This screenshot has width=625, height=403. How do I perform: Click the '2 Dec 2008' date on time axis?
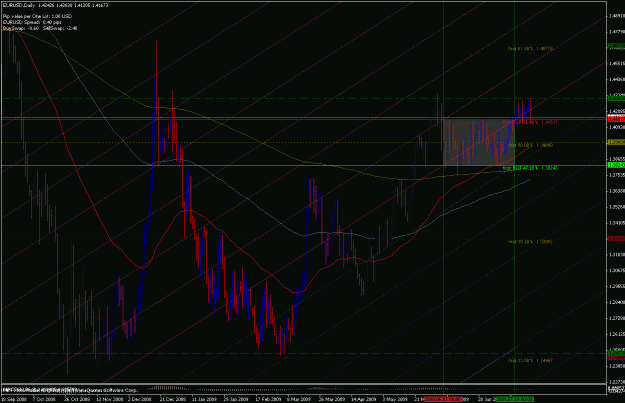140,399
